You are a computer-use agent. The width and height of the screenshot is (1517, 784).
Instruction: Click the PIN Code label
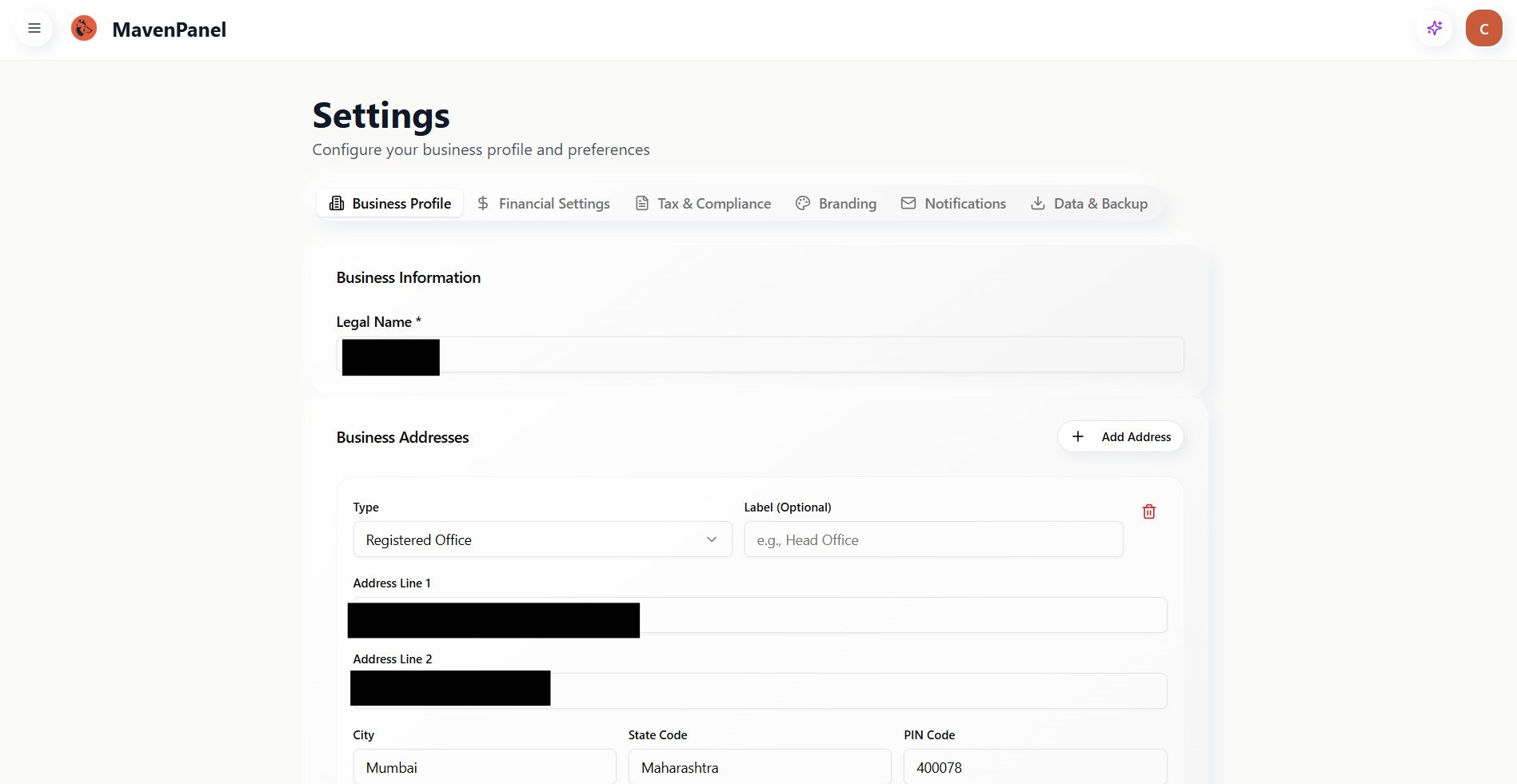pyautogui.click(x=929, y=735)
